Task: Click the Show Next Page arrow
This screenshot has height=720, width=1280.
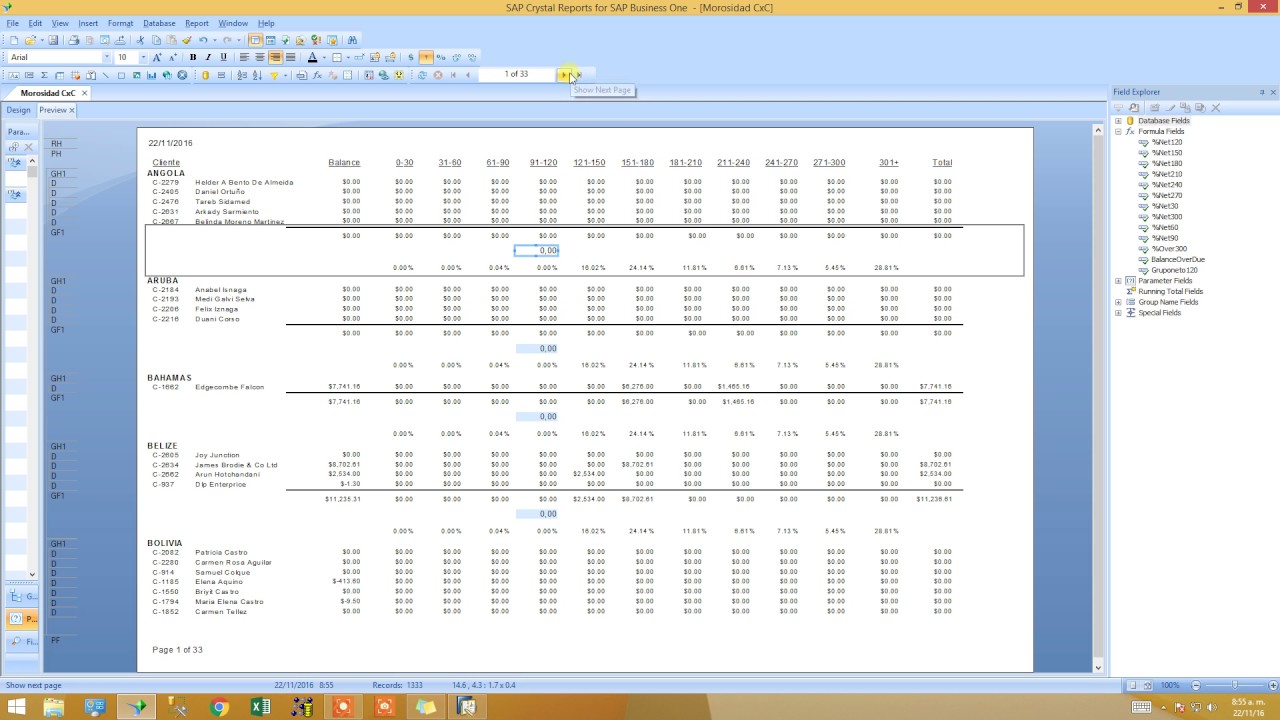Action: click(x=564, y=75)
